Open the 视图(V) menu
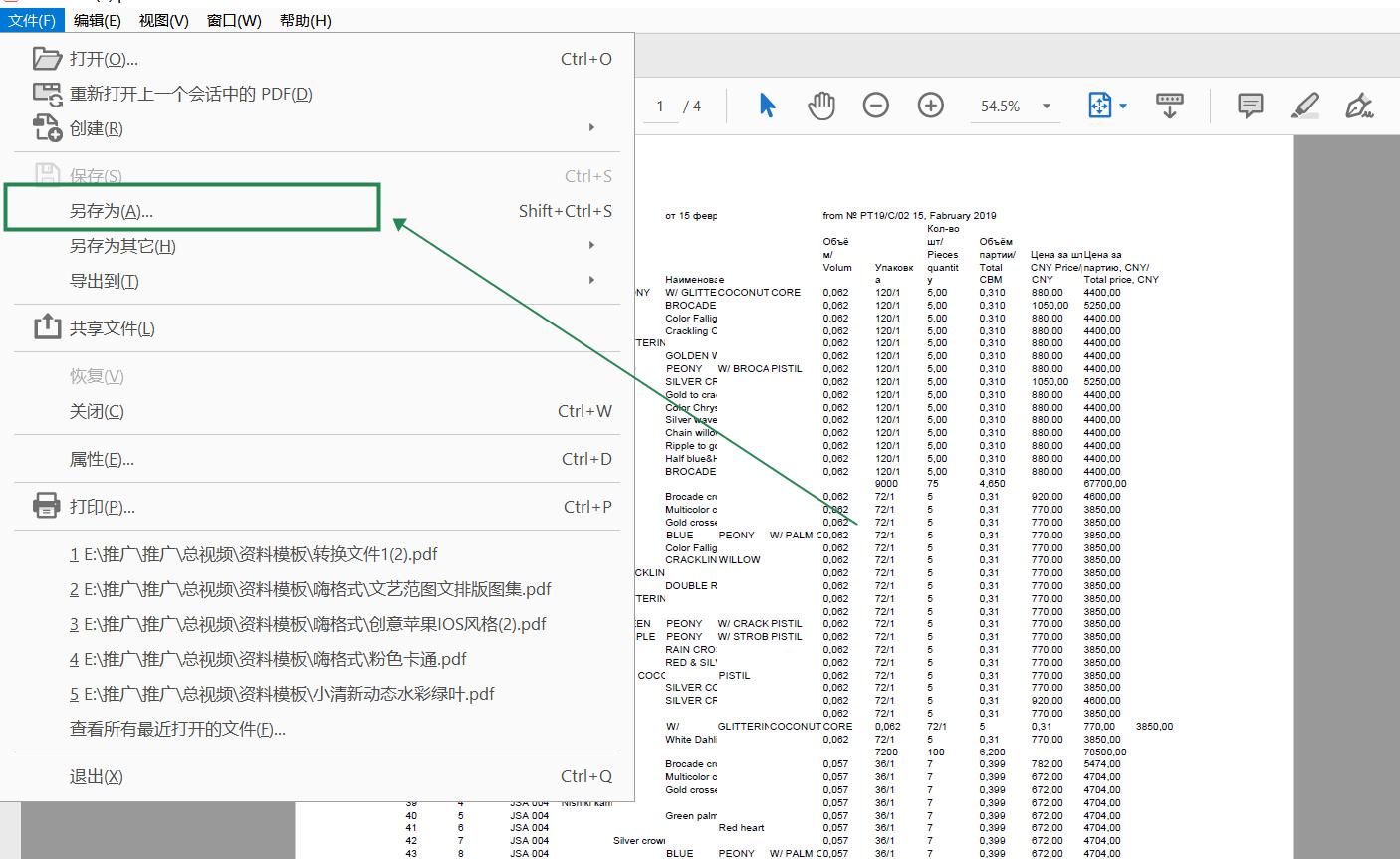 165,20
